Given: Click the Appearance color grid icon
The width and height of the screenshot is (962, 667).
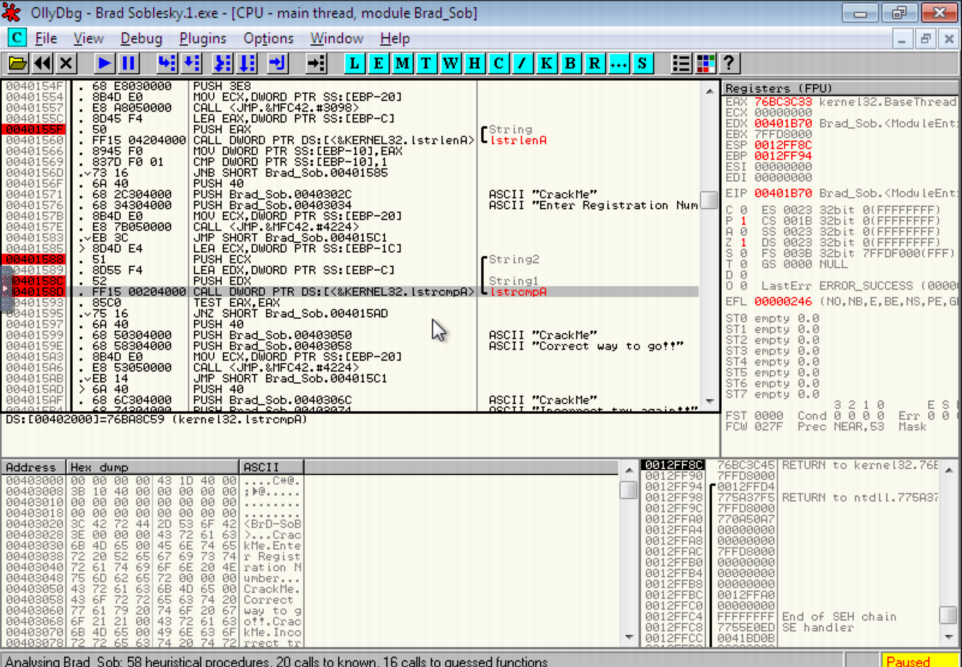Looking at the screenshot, I should pyautogui.click(x=704, y=63).
